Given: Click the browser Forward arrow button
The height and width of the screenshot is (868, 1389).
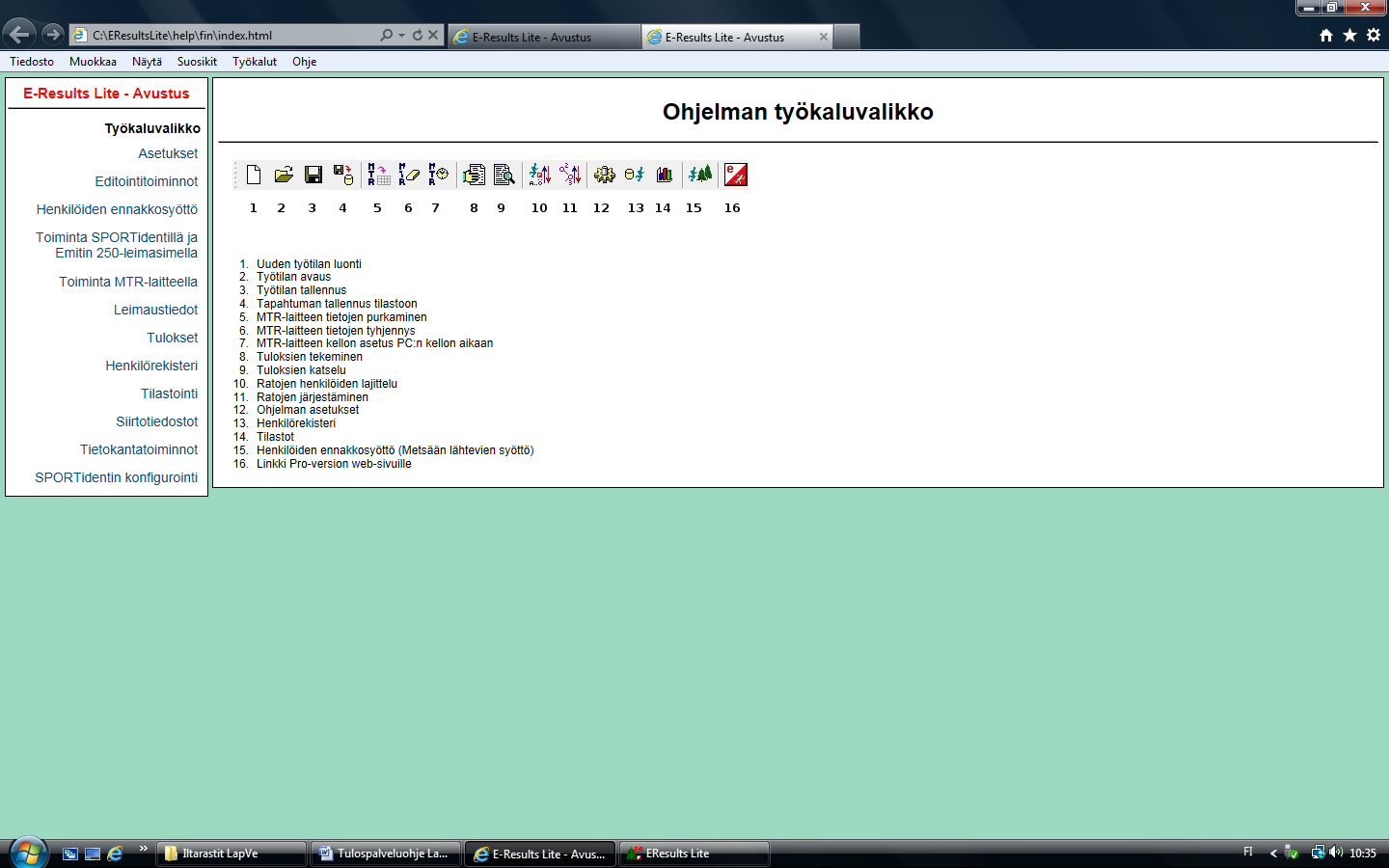Looking at the screenshot, I should pyautogui.click(x=52, y=35).
